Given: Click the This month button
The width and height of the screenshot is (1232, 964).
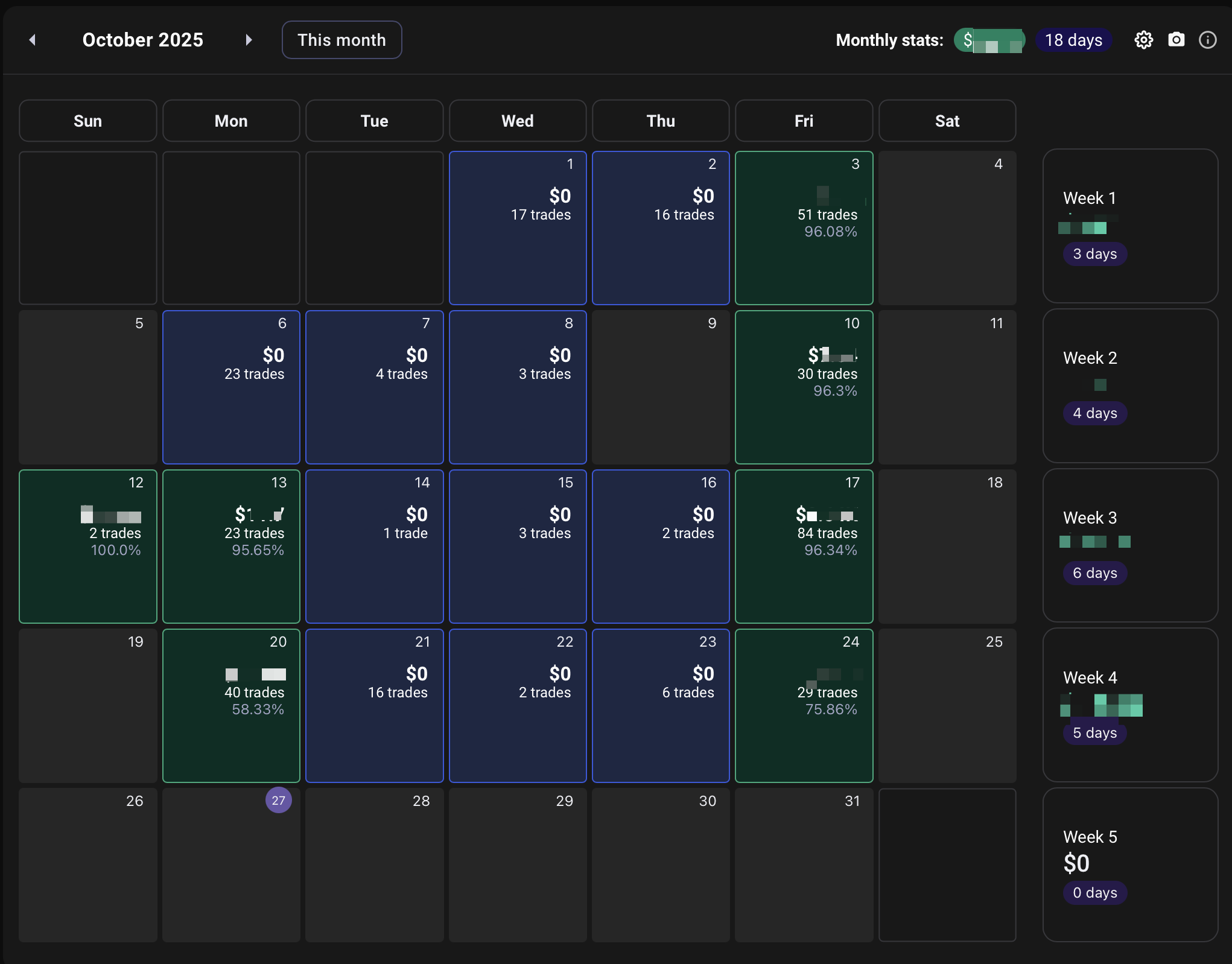Looking at the screenshot, I should (341, 40).
